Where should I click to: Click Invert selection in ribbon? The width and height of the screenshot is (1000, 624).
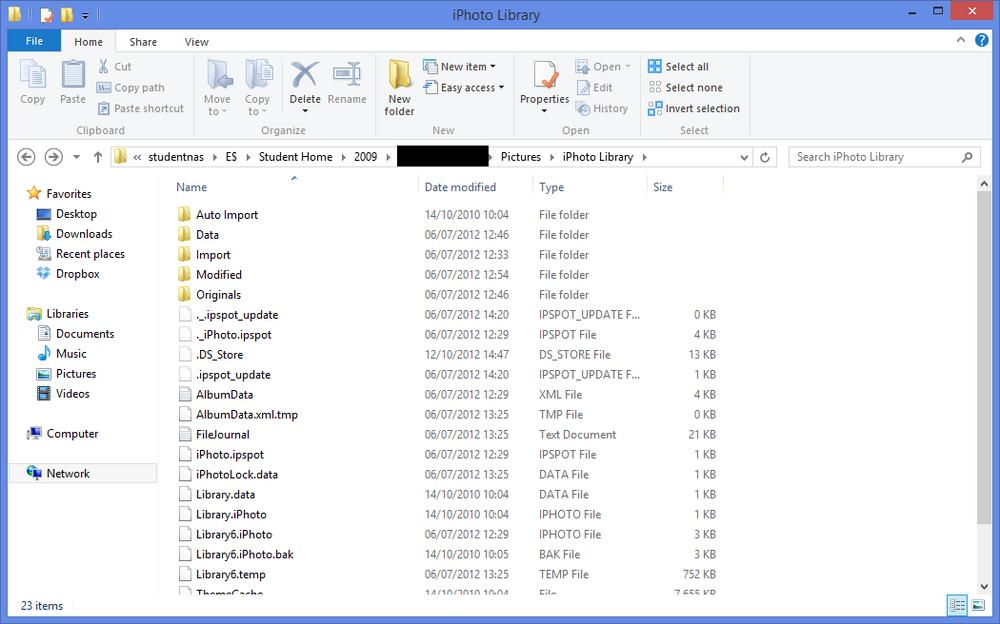point(694,108)
